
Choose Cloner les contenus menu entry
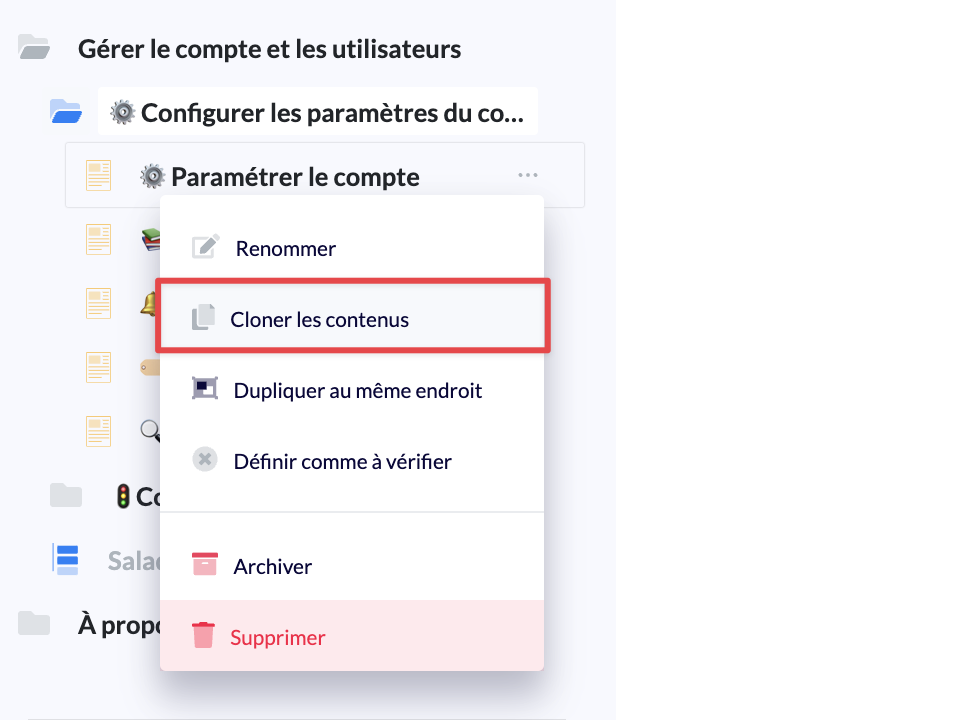[319, 320]
